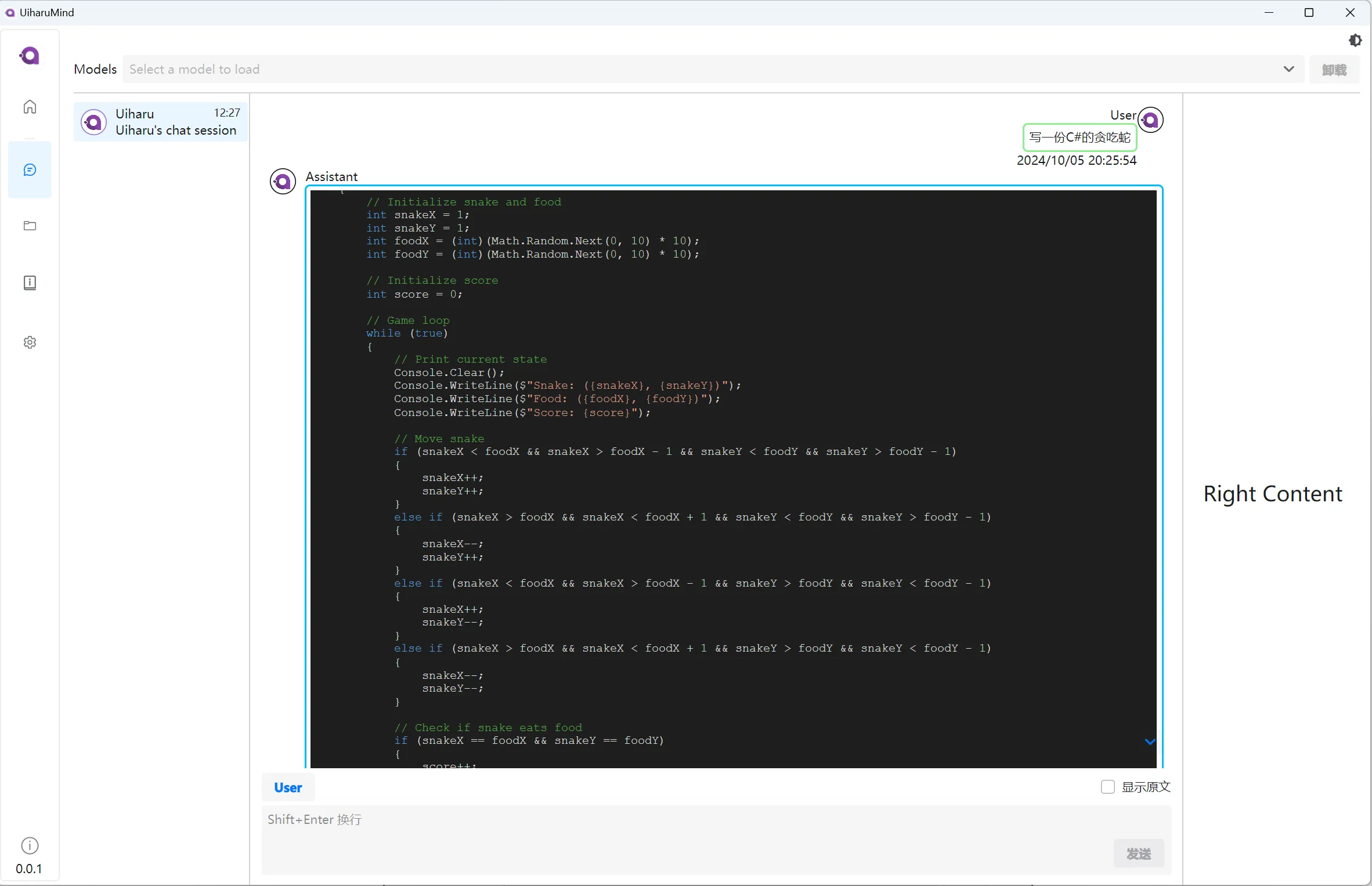The width and height of the screenshot is (1372, 886).
Task: Click the model dropdown chevron arrow
Action: (1288, 69)
